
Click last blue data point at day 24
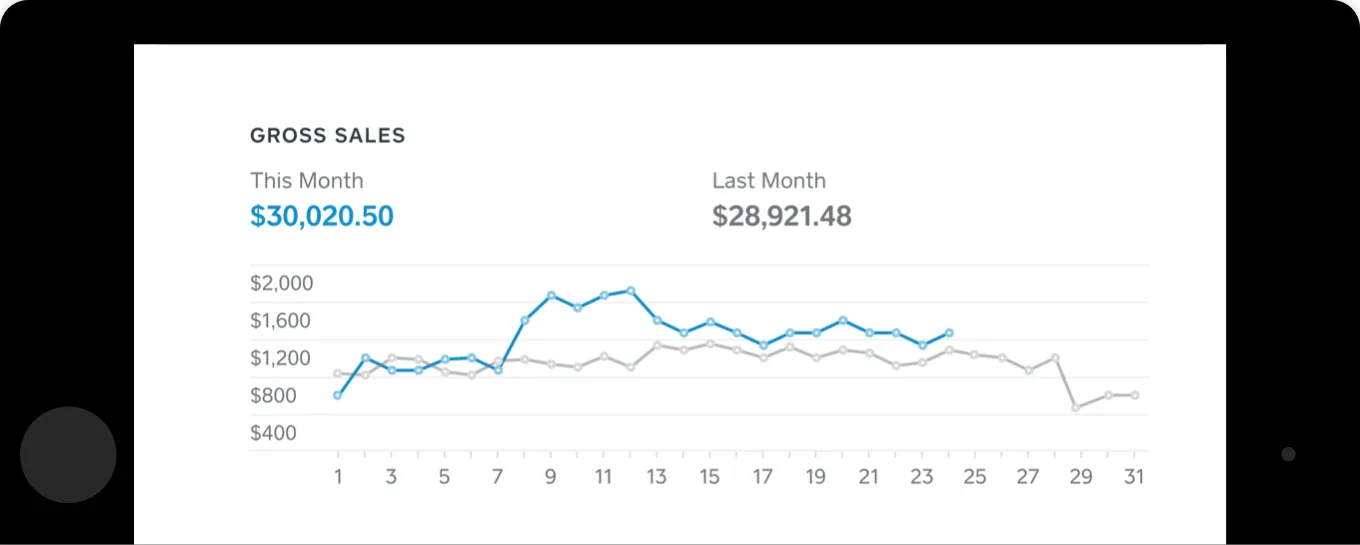(x=949, y=332)
